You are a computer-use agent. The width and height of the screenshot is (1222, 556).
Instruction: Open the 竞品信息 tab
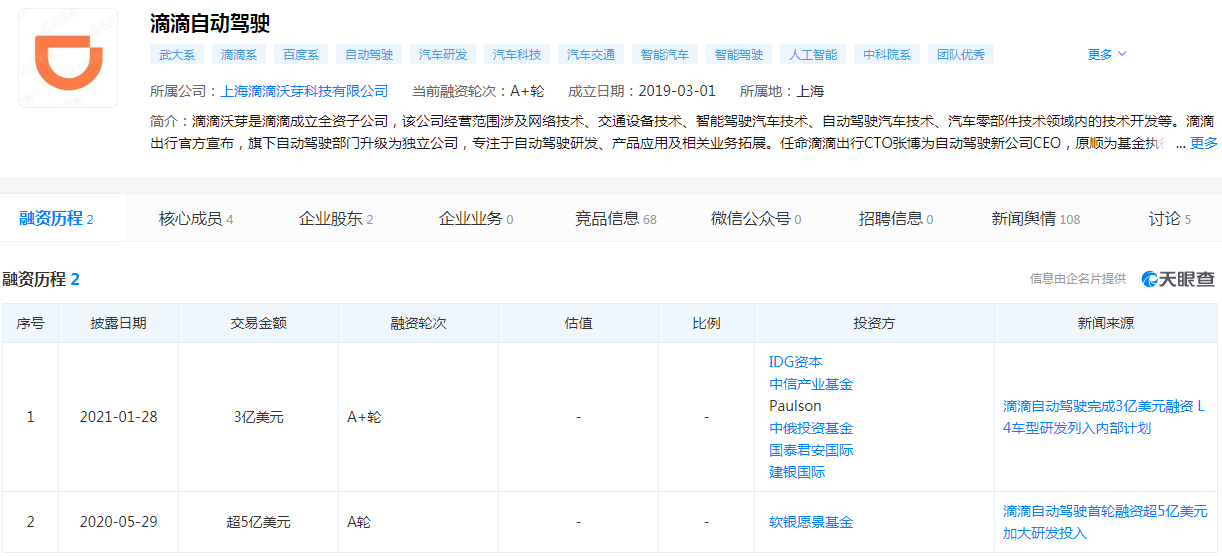coord(616,218)
